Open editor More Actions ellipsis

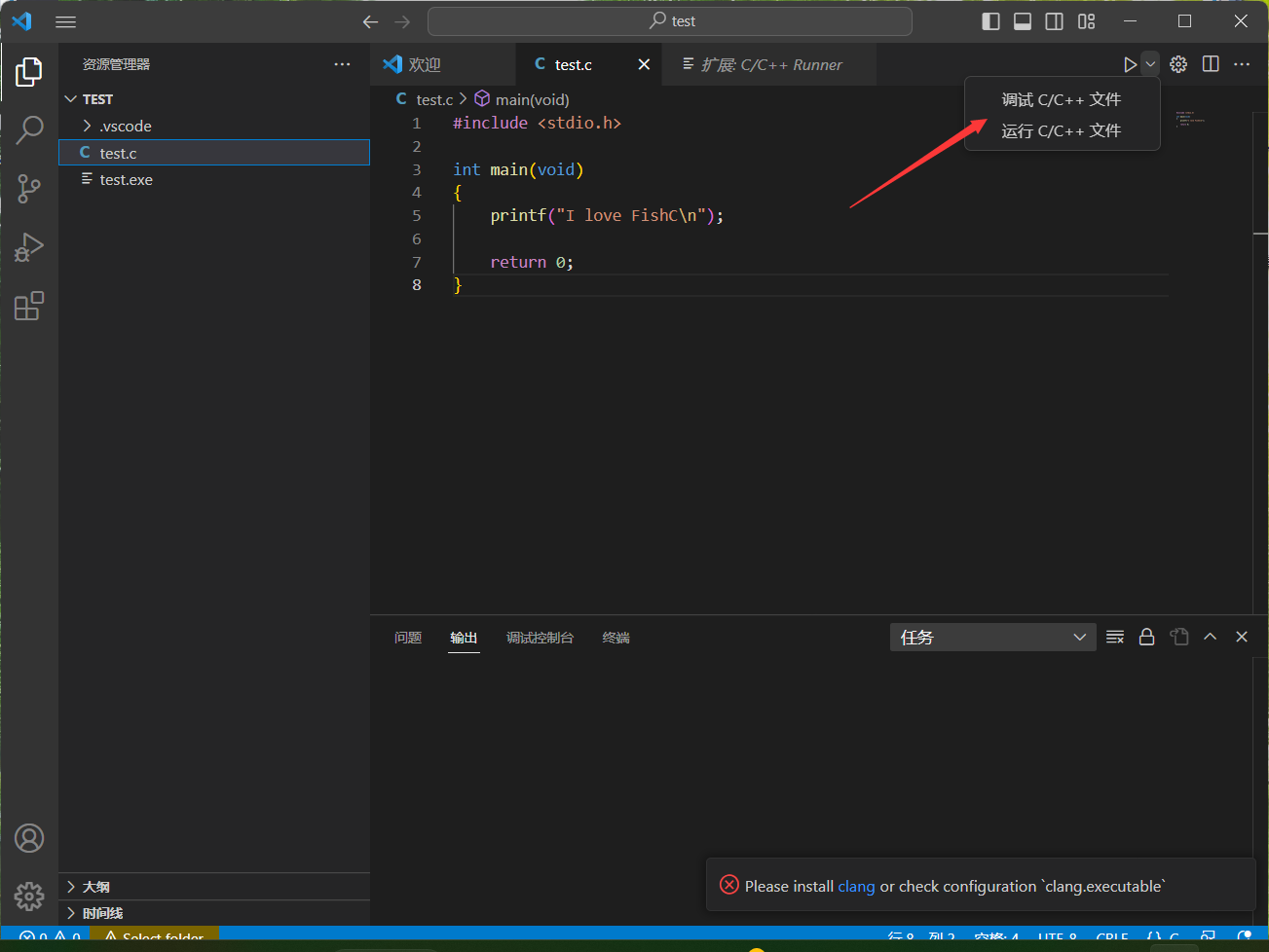coord(1242,64)
